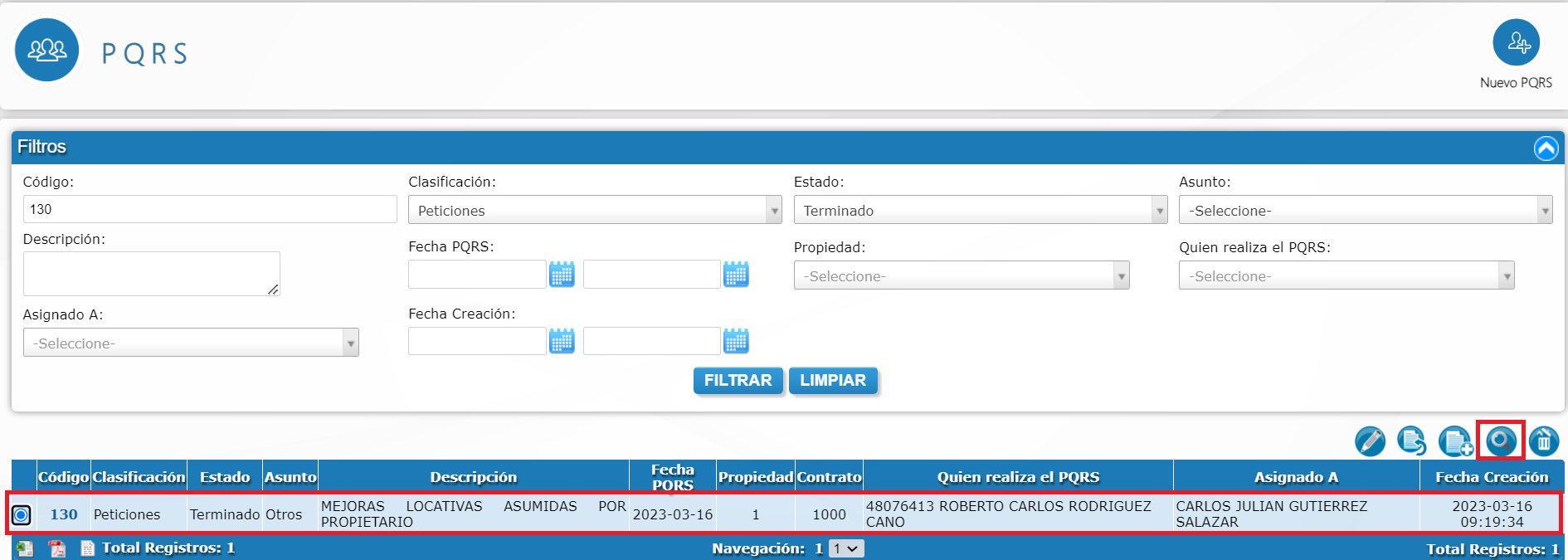Collapse the Filtros panel
This screenshot has height=560, width=1568.
1546,149
